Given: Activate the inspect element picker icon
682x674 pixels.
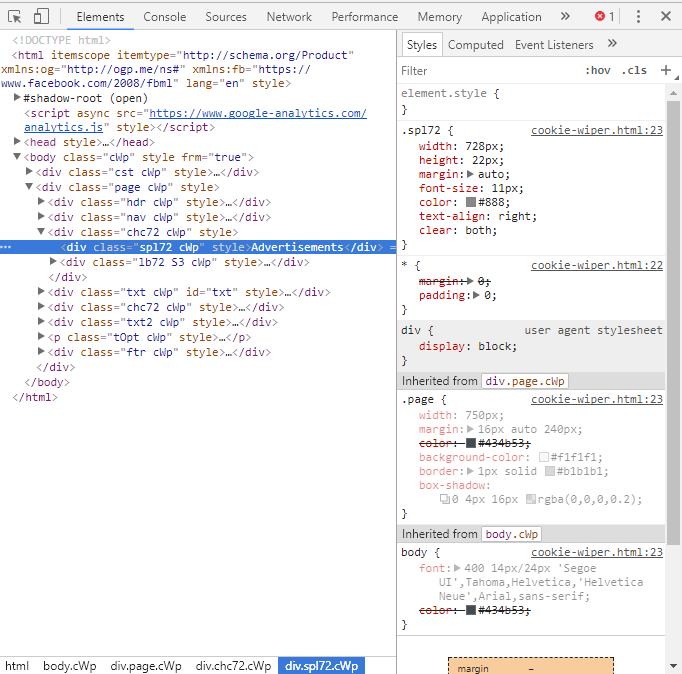Looking at the screenshot, I should pyautogui.click(x=14, y=17).
